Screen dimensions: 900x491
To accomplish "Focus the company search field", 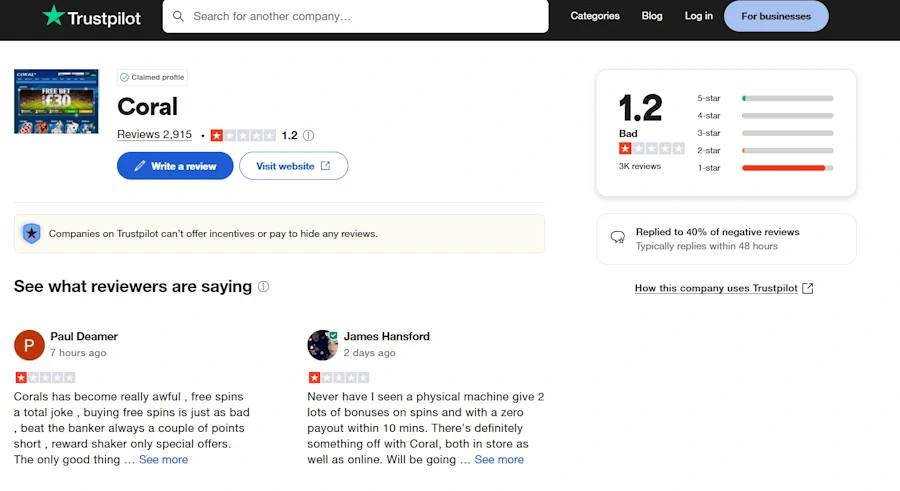I will [x=355, y=16].
